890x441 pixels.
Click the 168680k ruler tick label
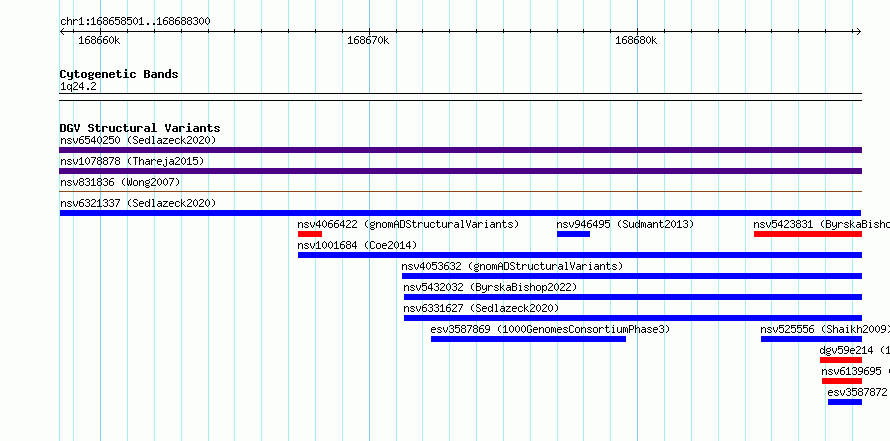click(636, 40)
